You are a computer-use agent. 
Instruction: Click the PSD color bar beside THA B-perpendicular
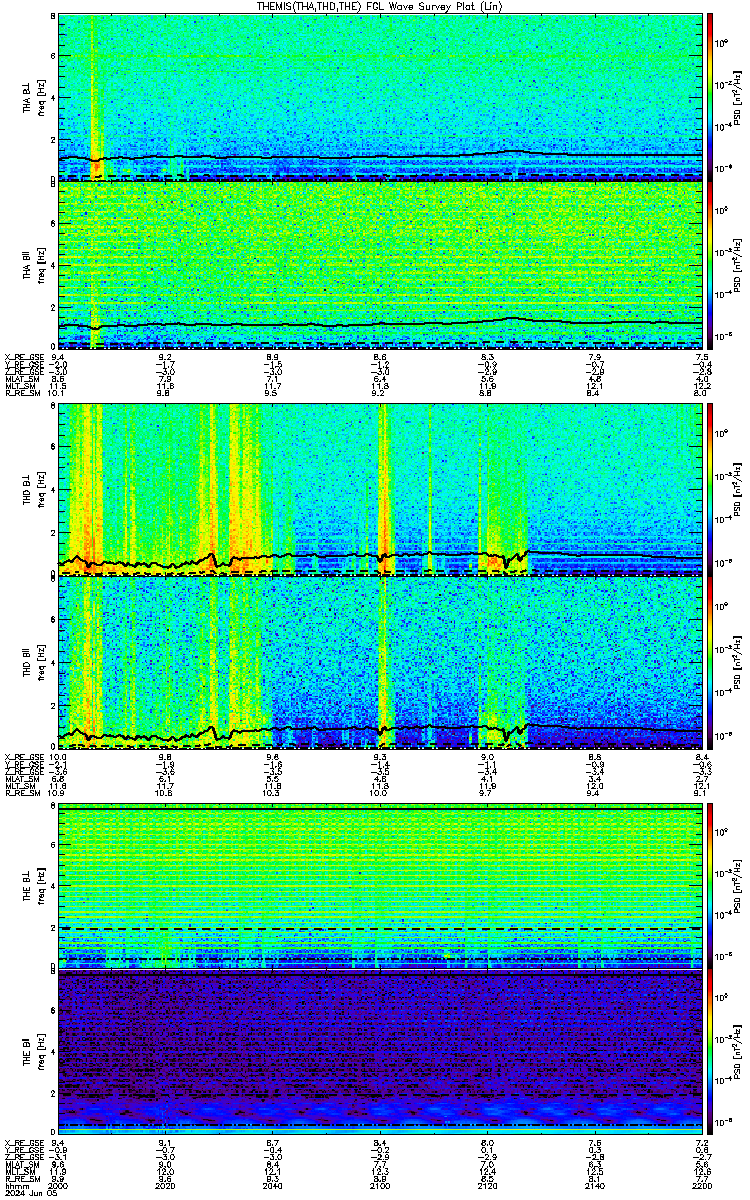point(711,96)
